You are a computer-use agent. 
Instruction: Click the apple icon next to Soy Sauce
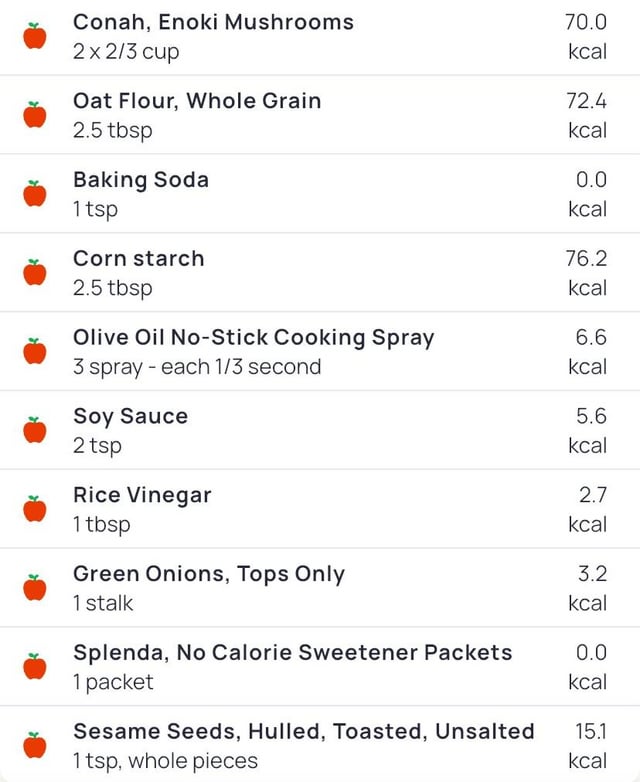point(35,431)
